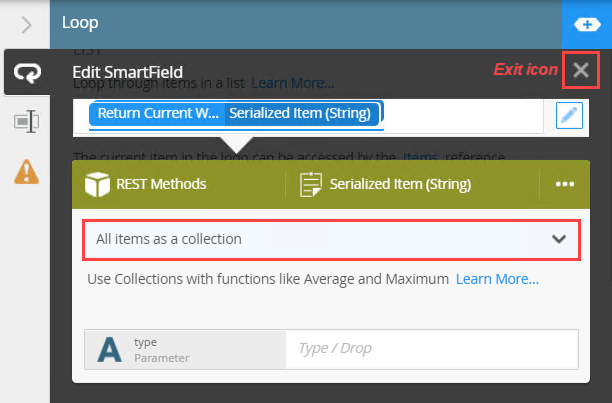Viewport: 612px width, 403px height.
Task: Click the Serialized Item clipboard icon
Action: [310, 184]
